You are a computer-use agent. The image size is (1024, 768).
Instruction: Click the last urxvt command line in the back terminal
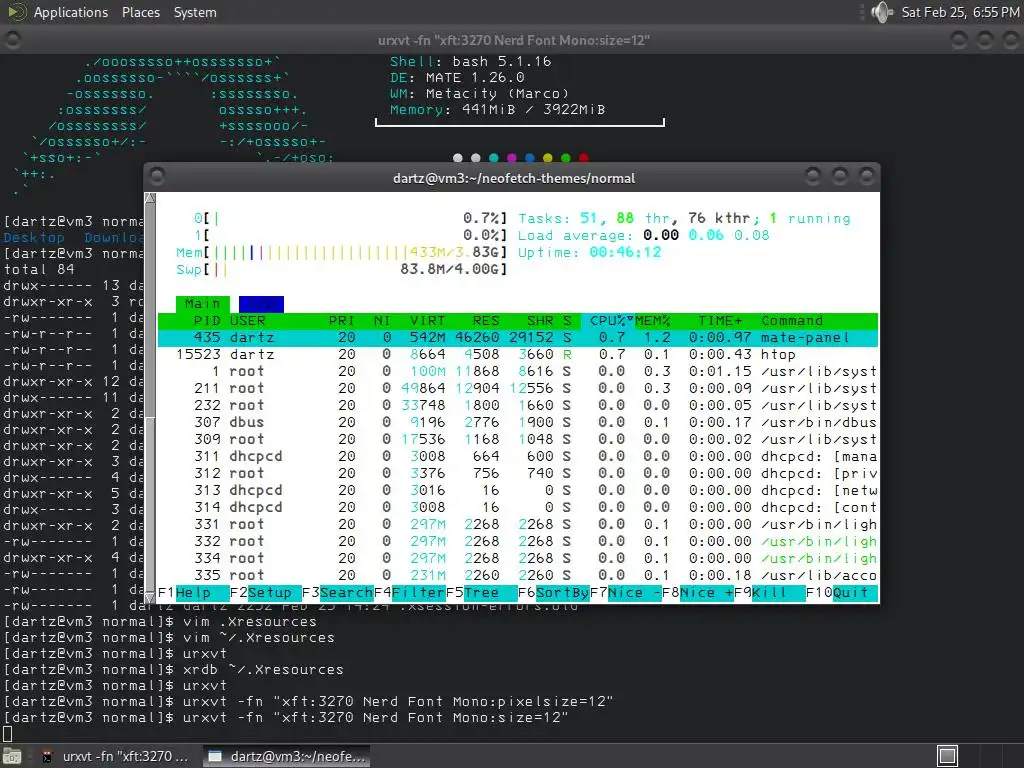(x=286, y=718)
